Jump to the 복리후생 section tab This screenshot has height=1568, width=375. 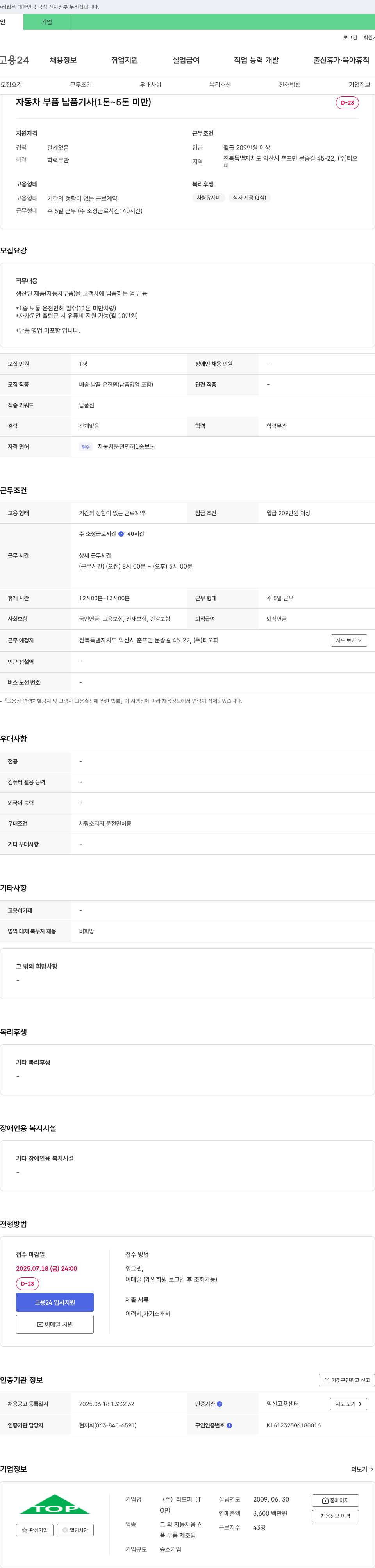pyautogui.click(x=220, y=85)
